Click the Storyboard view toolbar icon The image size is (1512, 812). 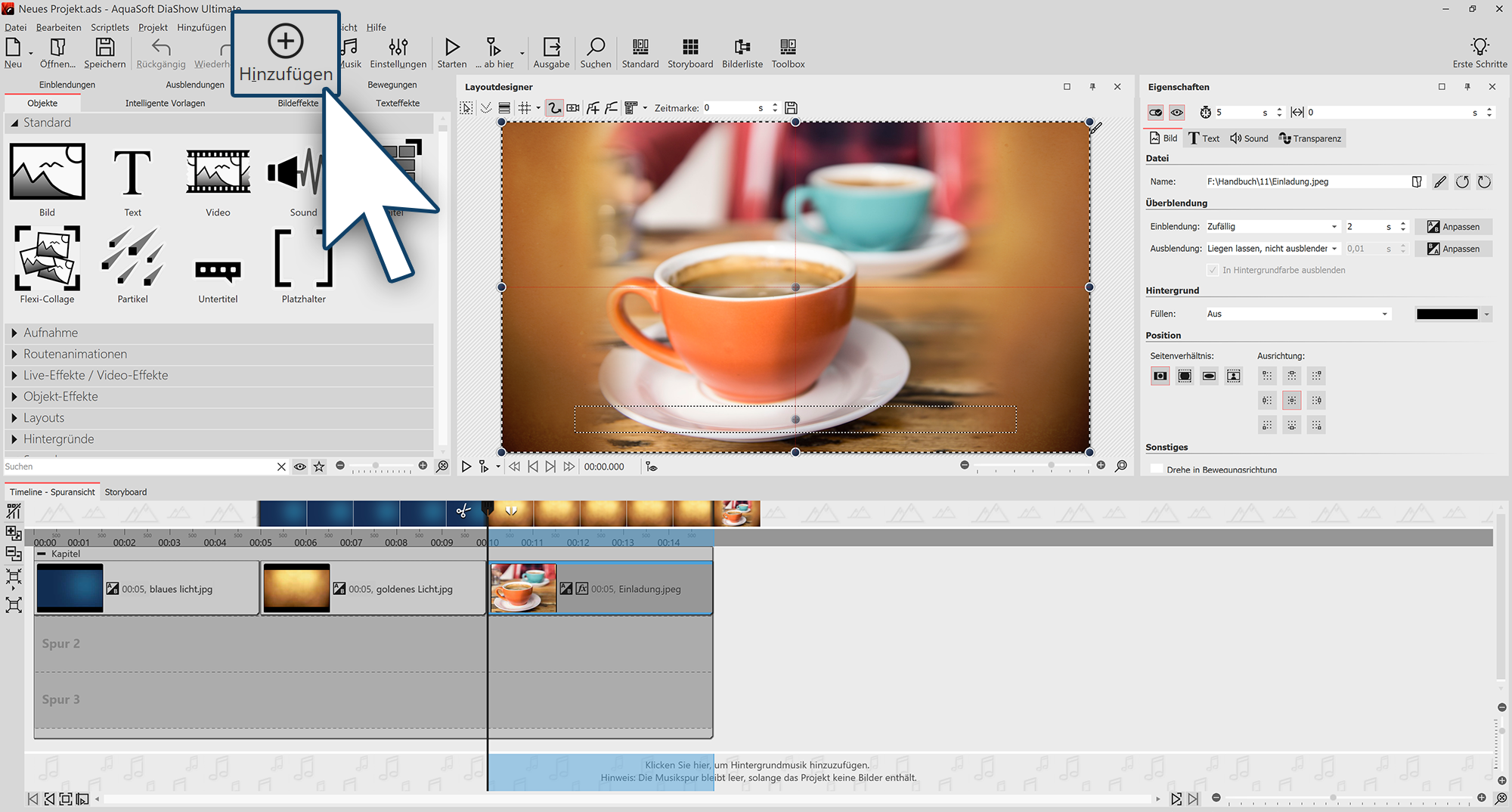[x=689, y=53]
